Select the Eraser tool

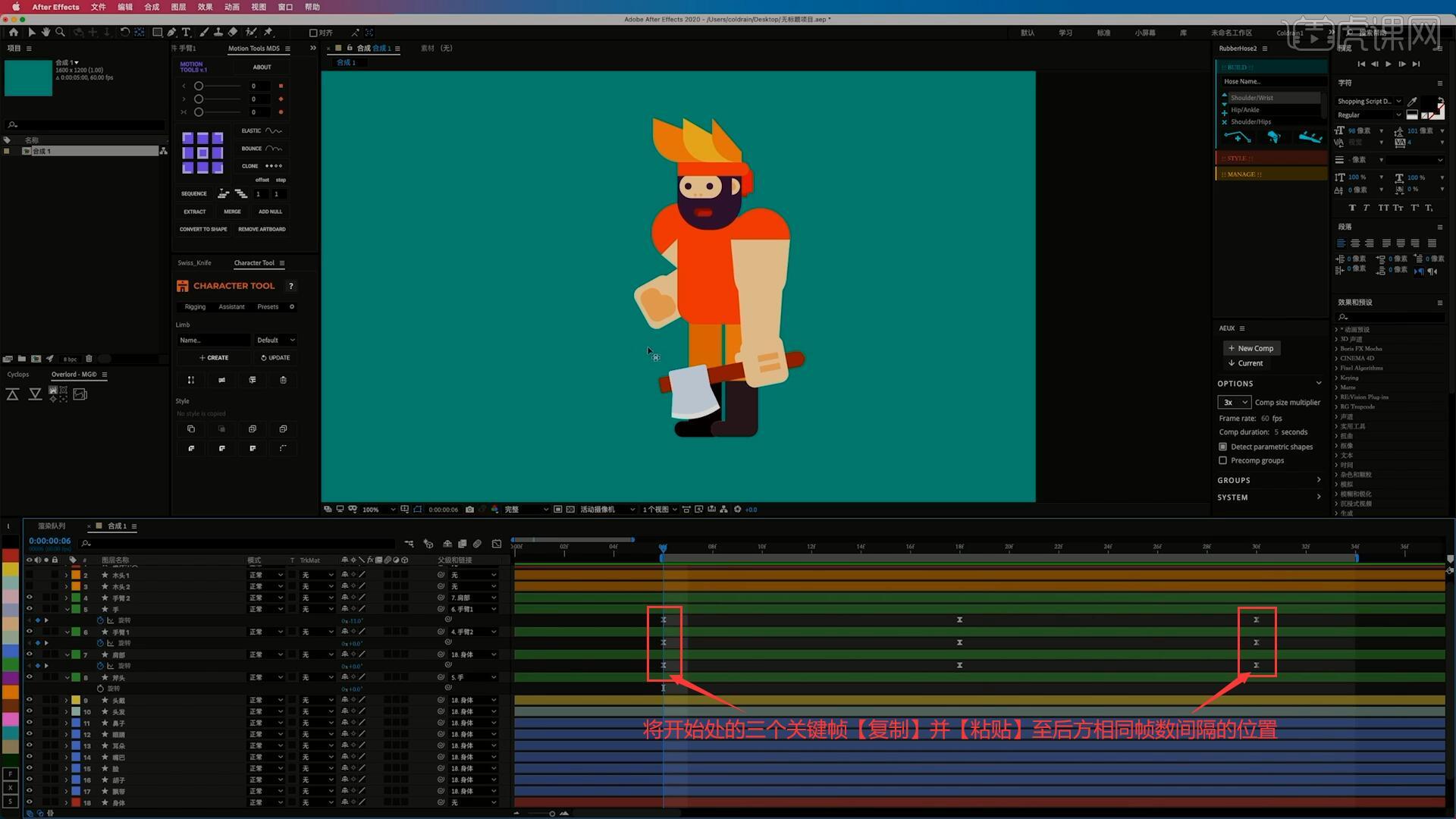pyautogui.click(x=233, y=33)
